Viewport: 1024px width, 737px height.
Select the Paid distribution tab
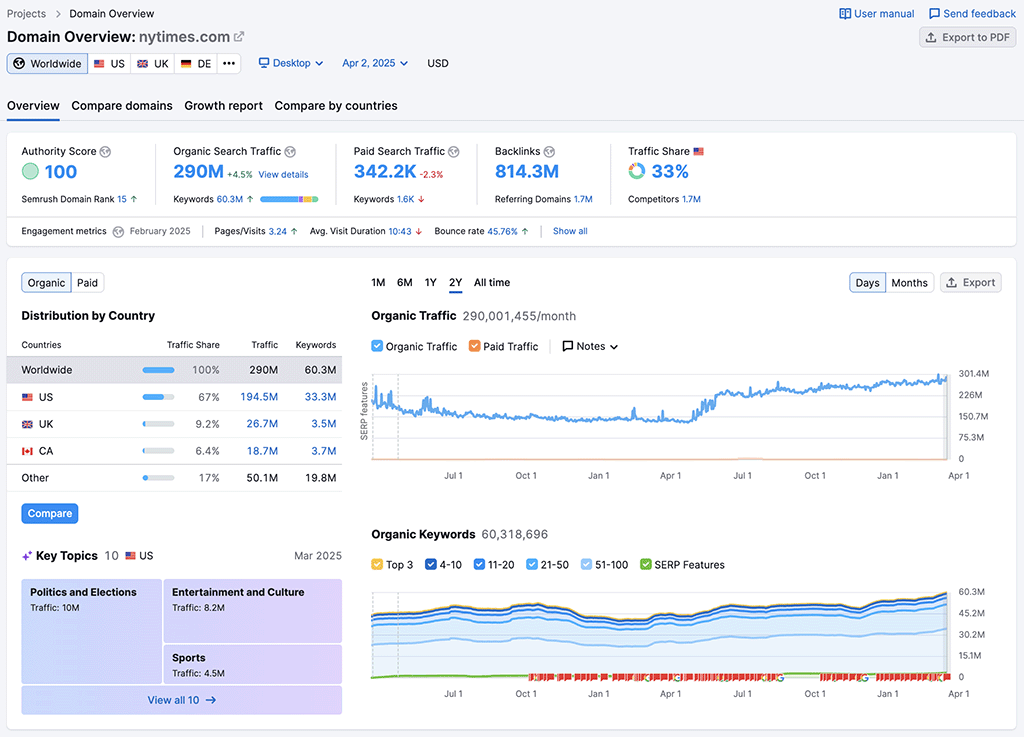tap(88, 283)
